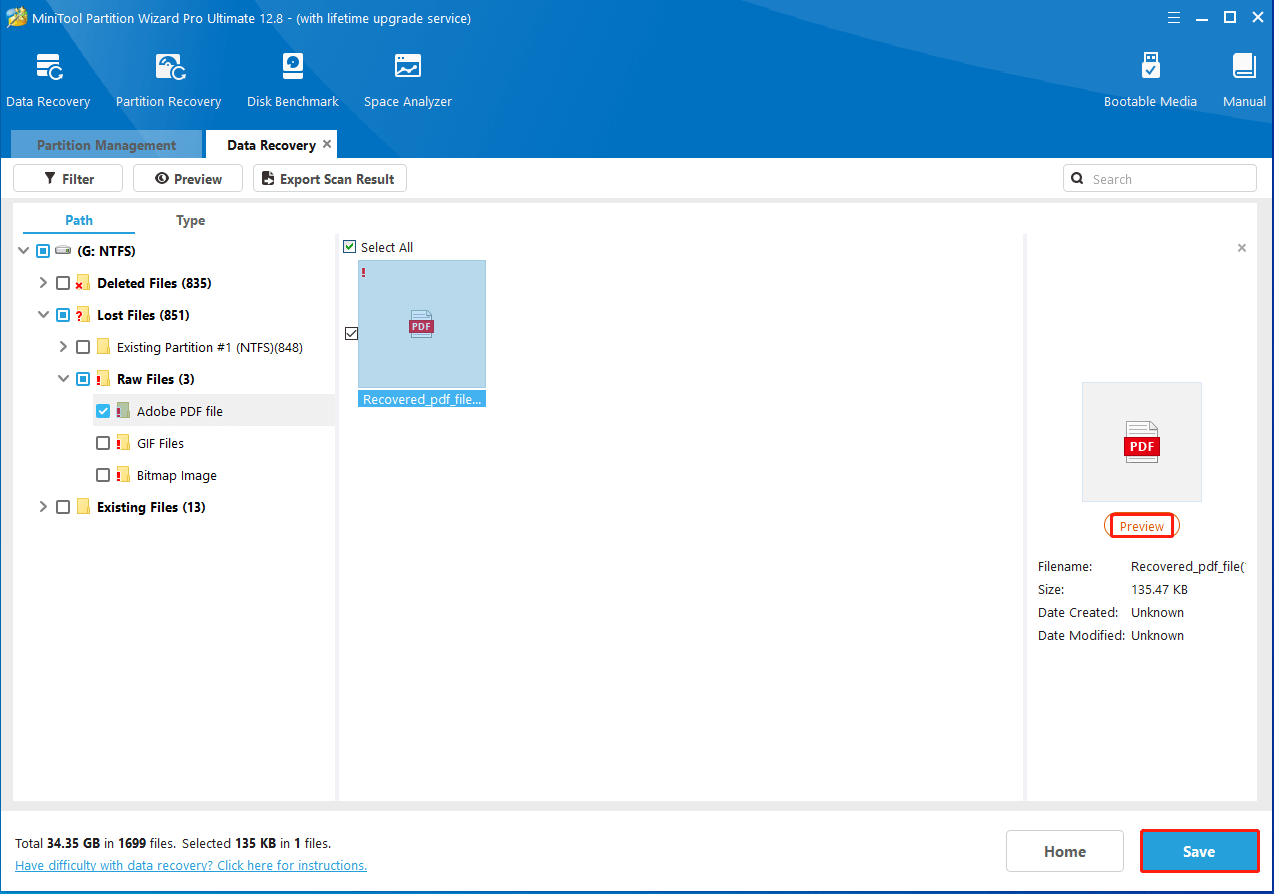
Task: Click the Deleted Files folder icon
Action: (x=83, y=283)
